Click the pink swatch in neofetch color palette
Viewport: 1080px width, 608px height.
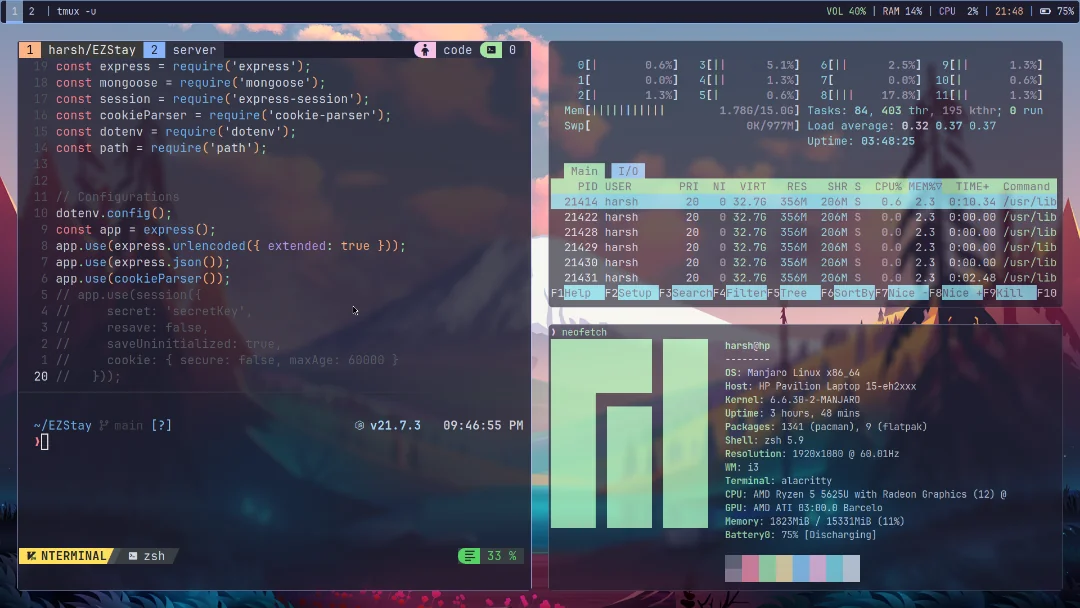(750, 569)
